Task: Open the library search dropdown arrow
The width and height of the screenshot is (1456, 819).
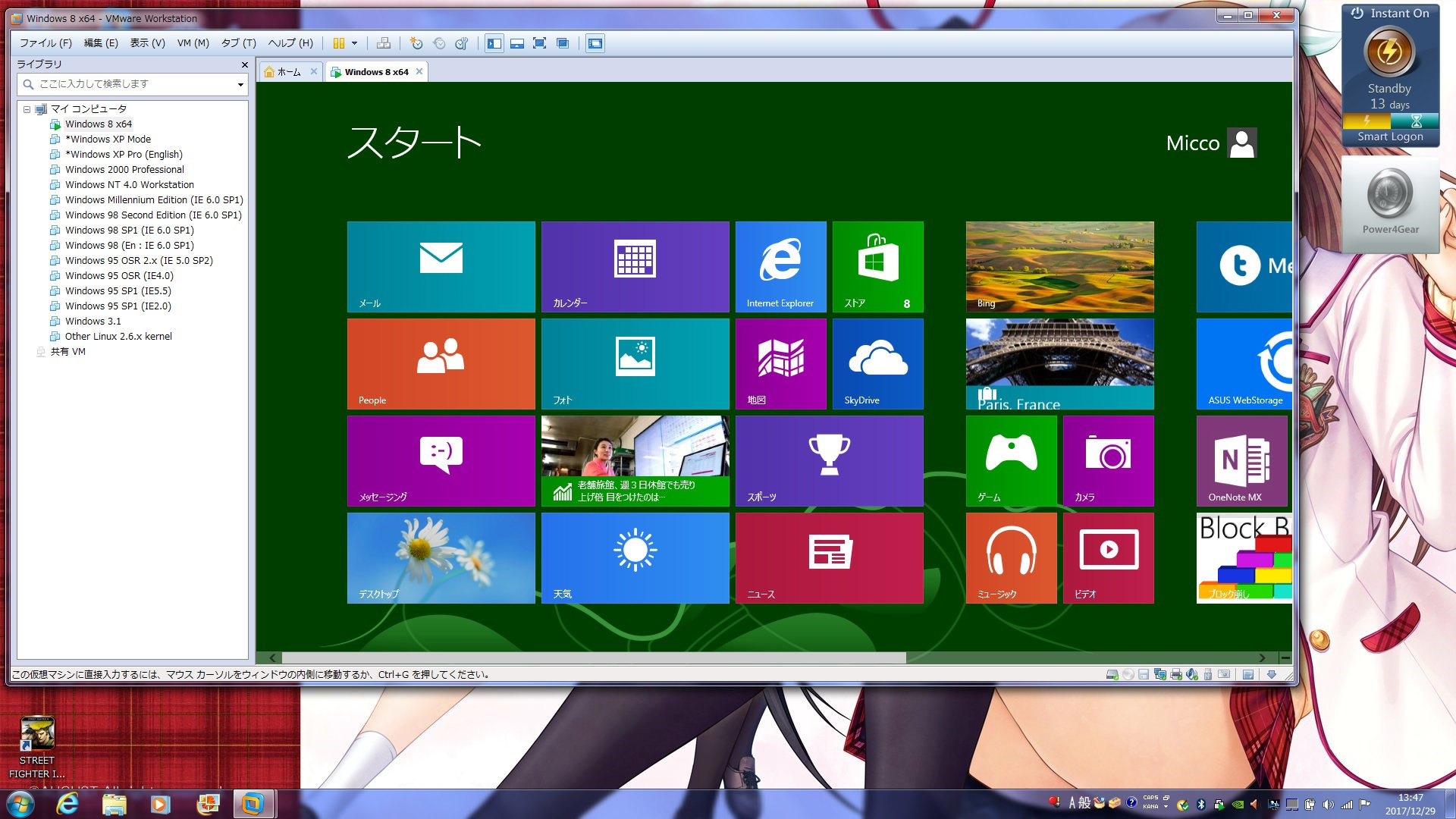Action: click(x=240, y=84)
